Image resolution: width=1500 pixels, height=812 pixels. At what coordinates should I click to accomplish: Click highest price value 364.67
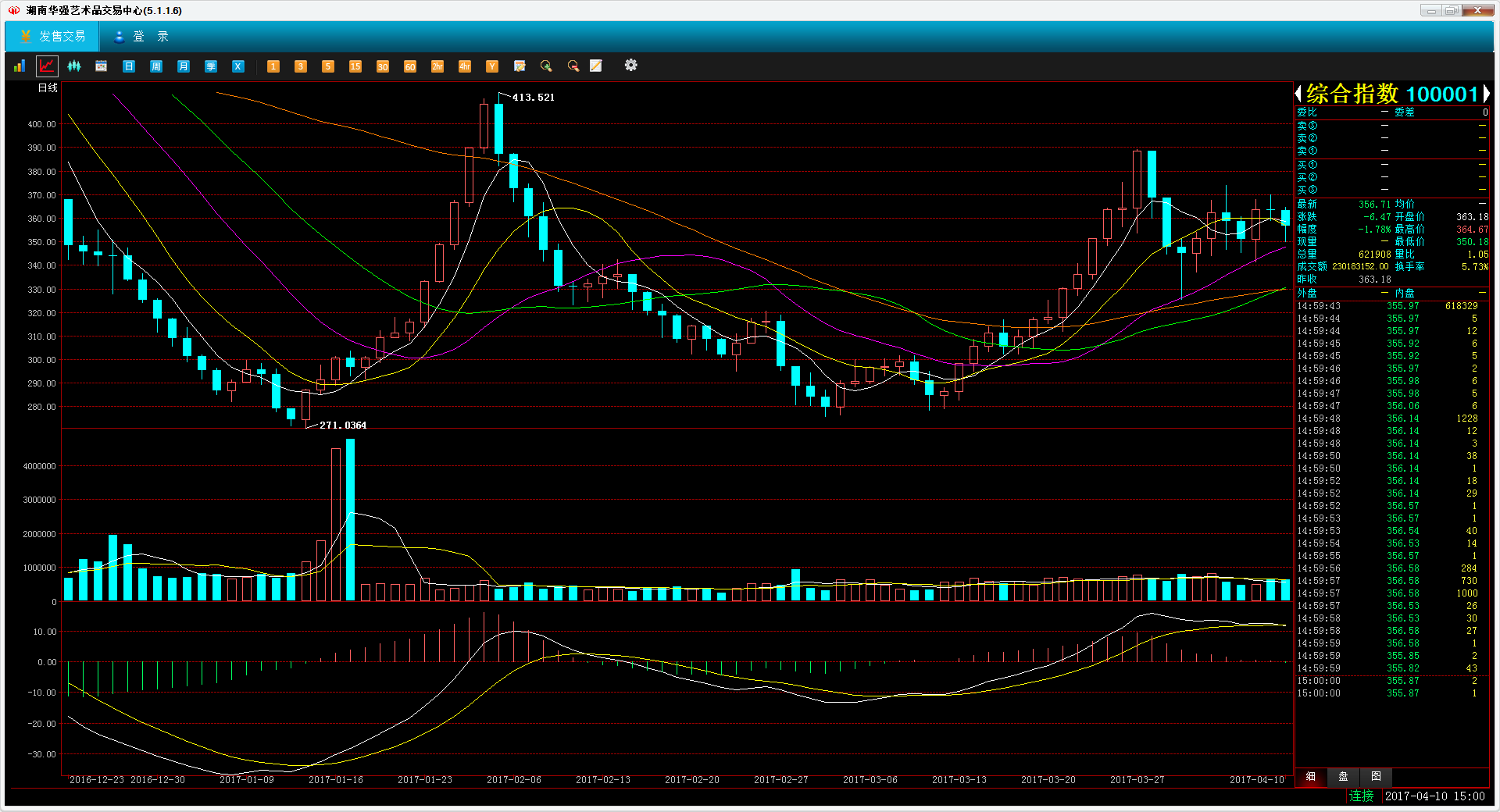(x=1472, y=230)
